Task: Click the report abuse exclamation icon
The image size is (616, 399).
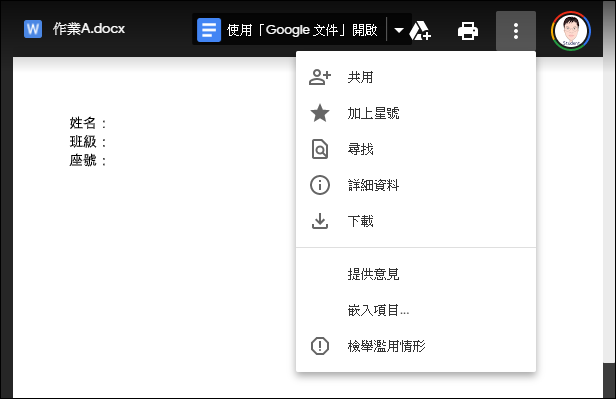Action: tap(320, 346)
